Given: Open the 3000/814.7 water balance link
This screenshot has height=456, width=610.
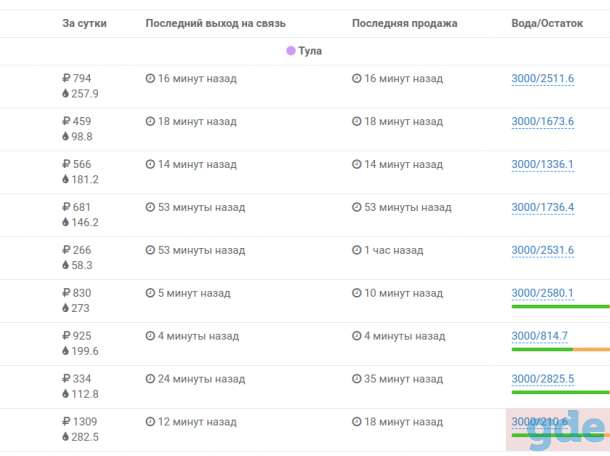Looking at the screenshot, I should (540, 336).
